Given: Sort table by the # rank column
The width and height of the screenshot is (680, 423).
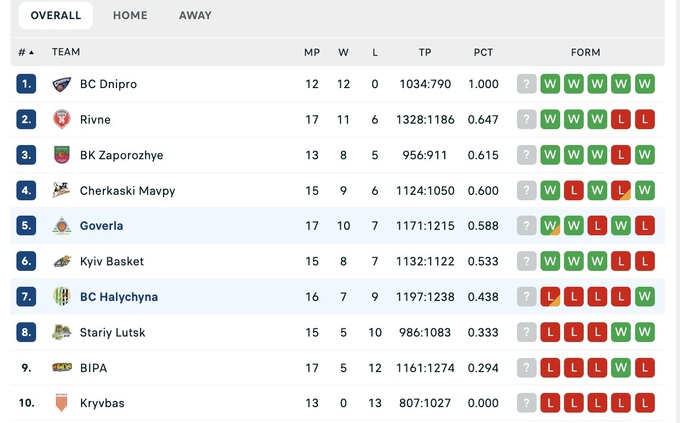Looking at the screenshot, I should point(26,52).
